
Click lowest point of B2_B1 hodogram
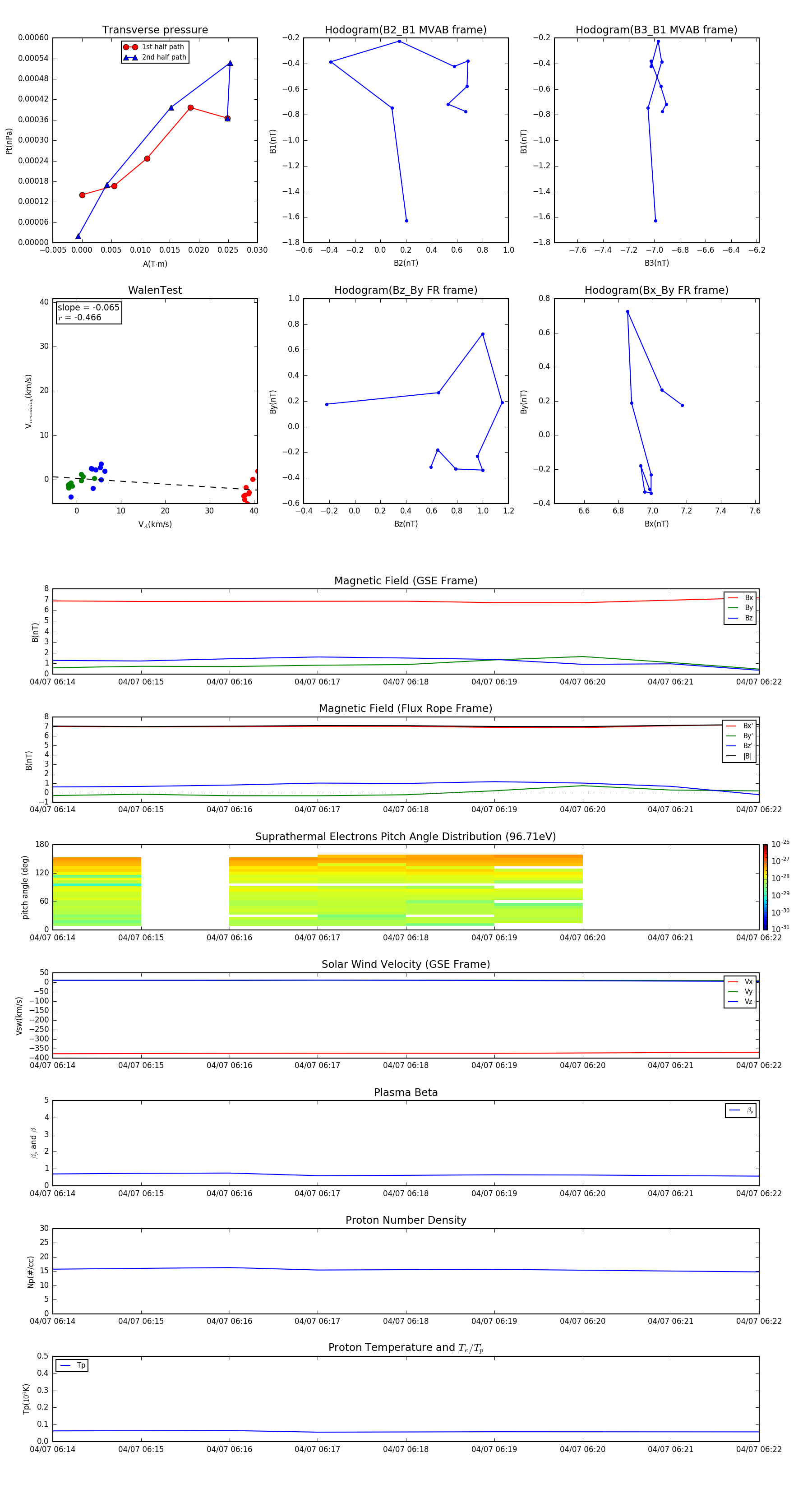[x=406, y=221]
